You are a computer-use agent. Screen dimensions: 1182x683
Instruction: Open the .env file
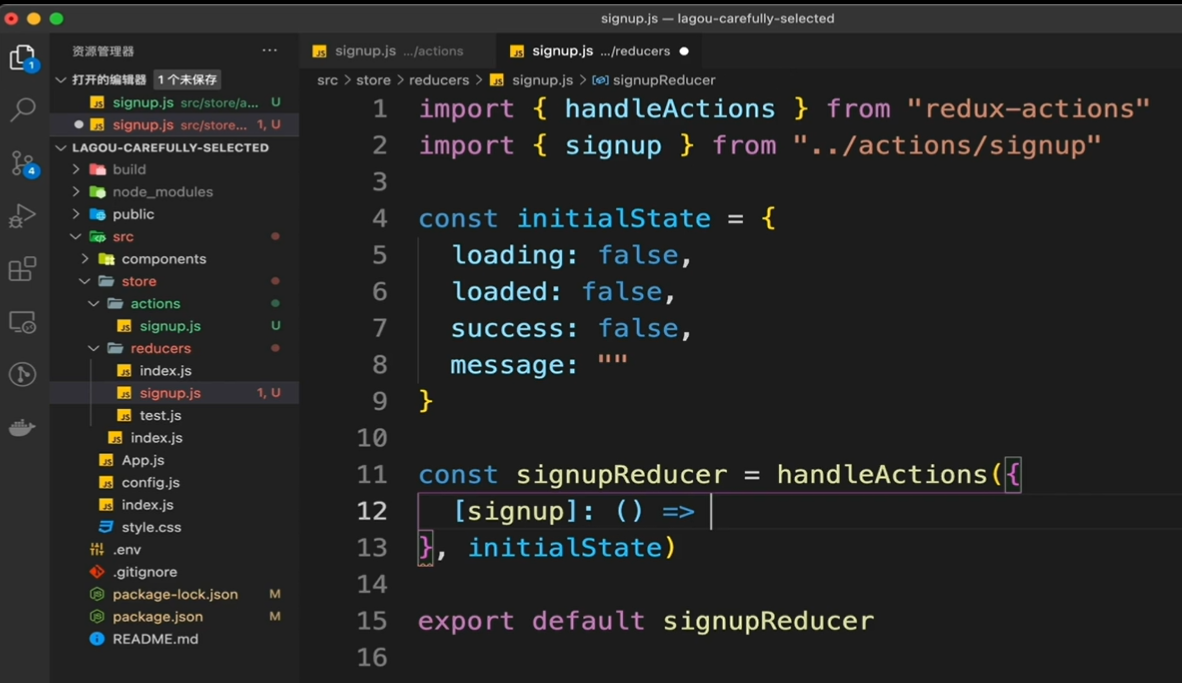(126, 550)
